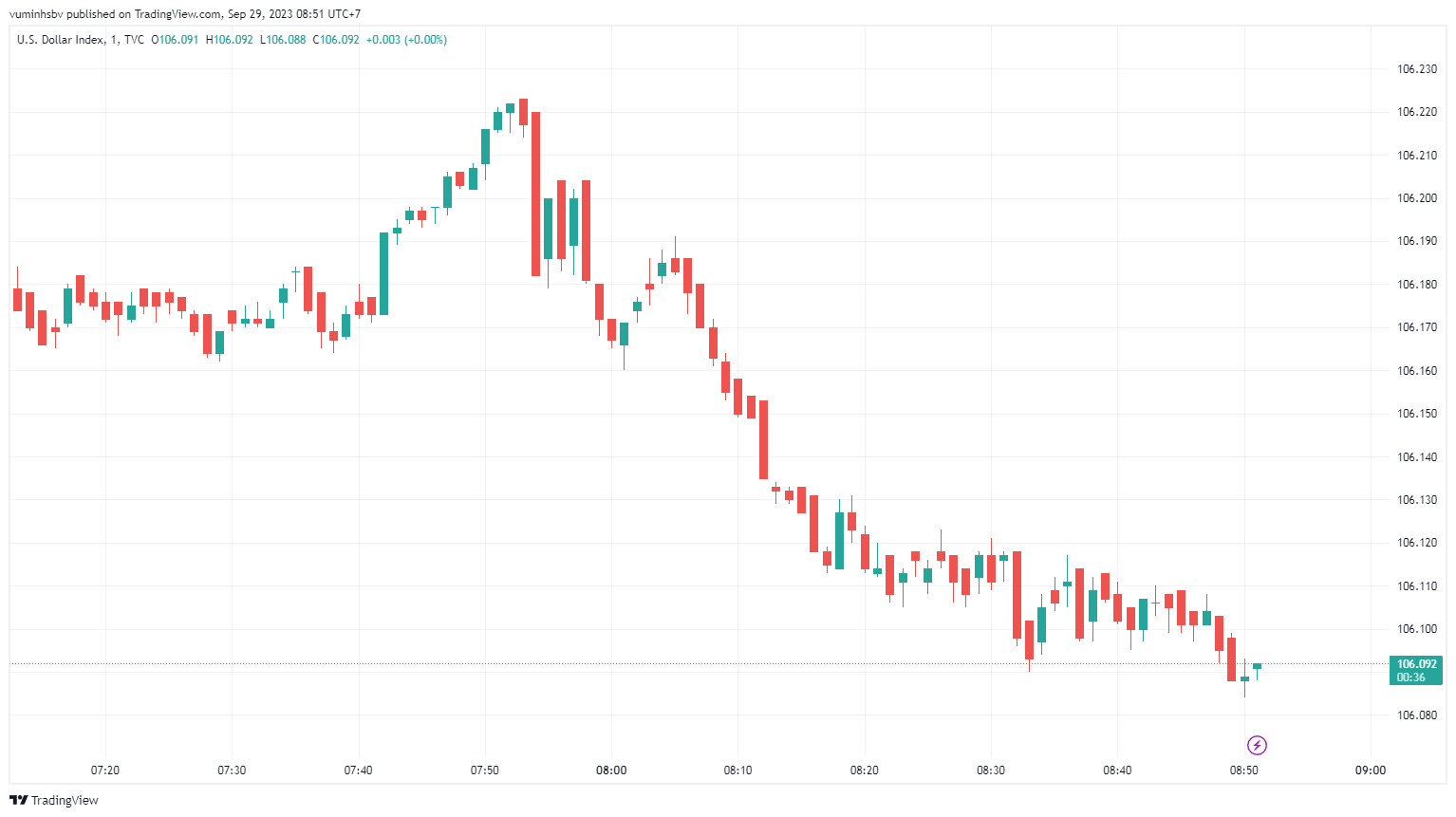The image size is (1456, 817).
Task: Select the open value O106.091
Action: tap(176, 40)
